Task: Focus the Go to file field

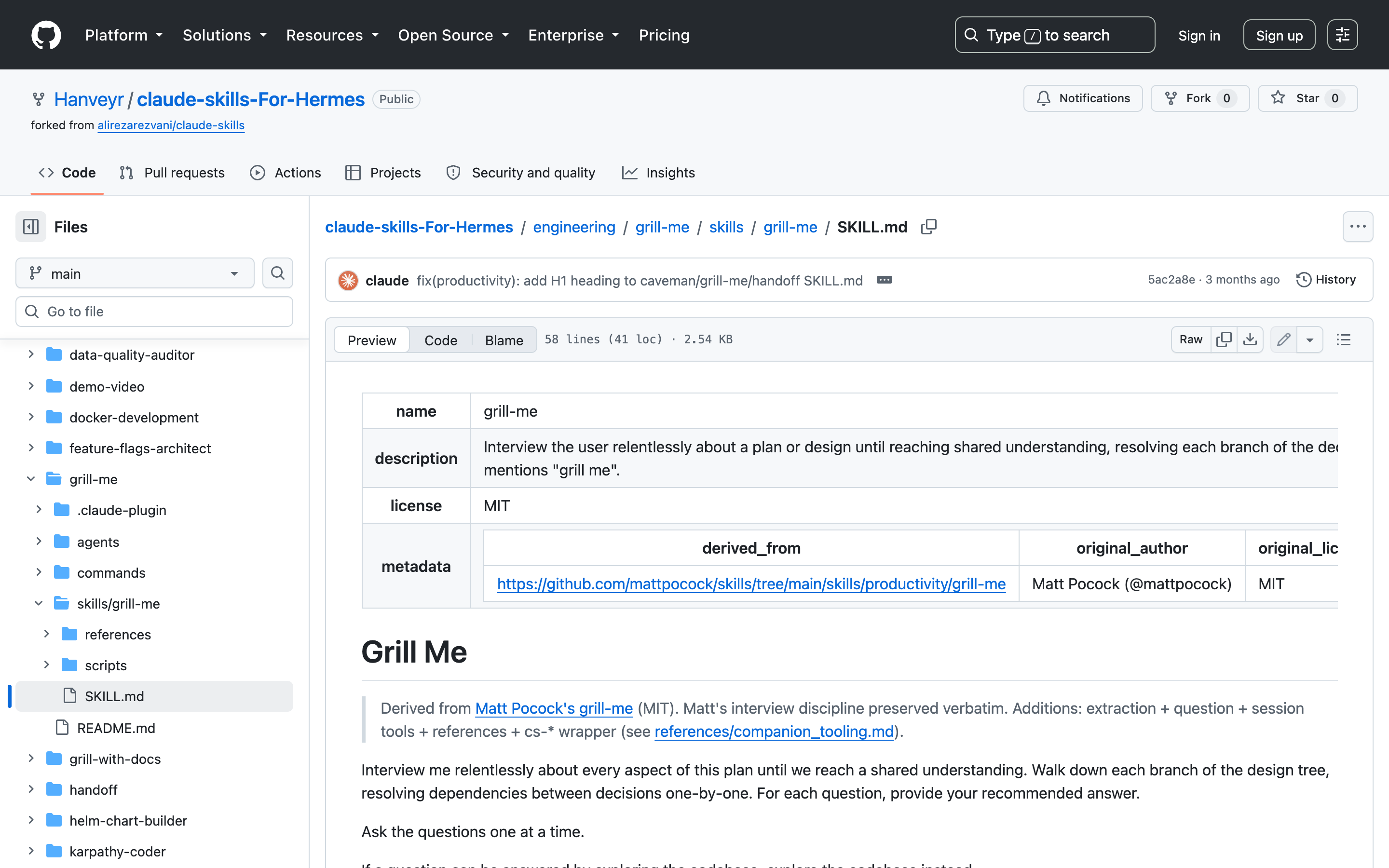Action: 154,312
